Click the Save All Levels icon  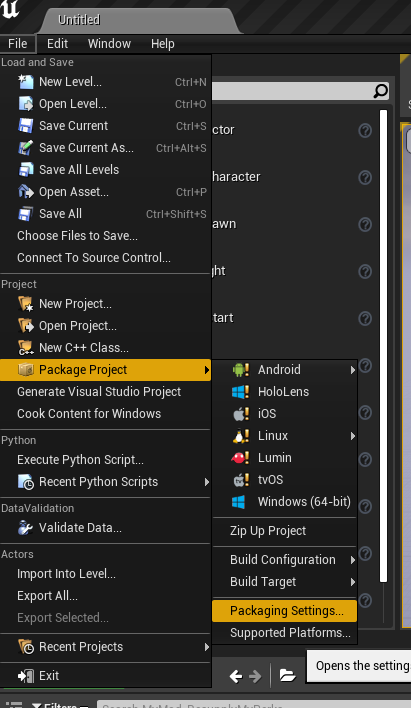pos(26,170)
